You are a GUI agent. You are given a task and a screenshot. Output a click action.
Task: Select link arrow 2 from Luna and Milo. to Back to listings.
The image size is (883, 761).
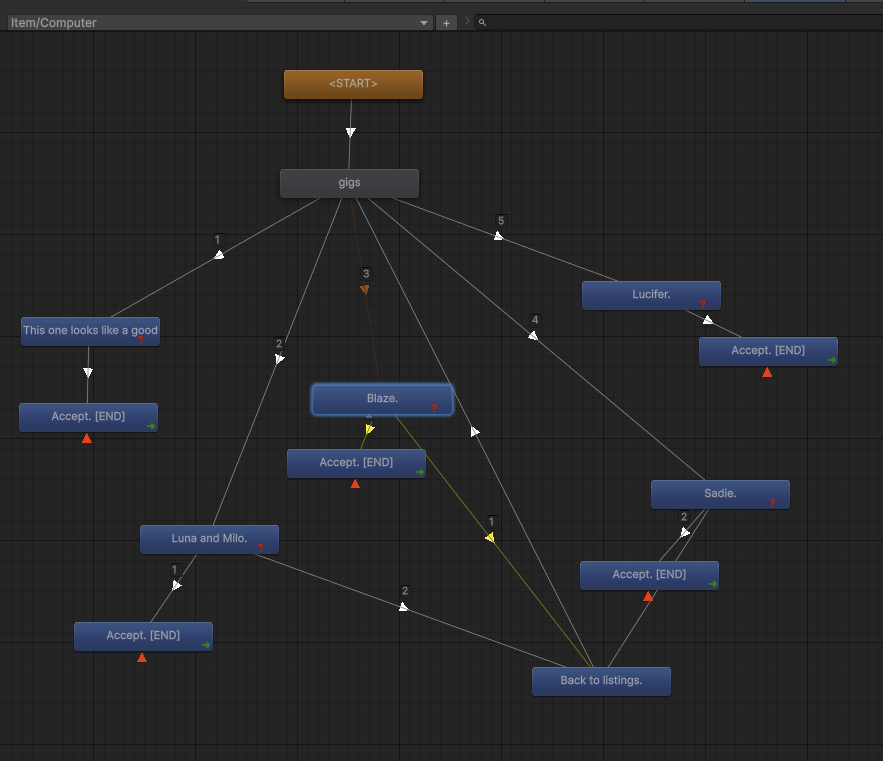(x=403, y=607)
